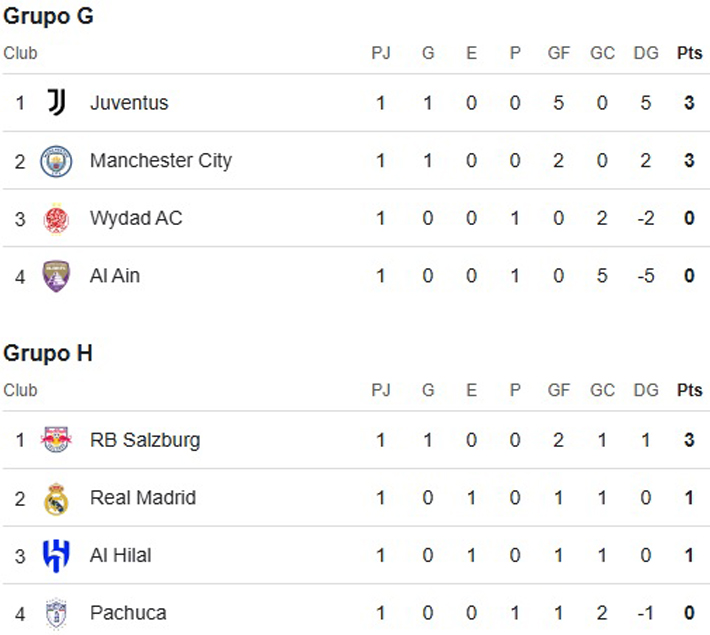
Task: Click the Wydad AC crest icon
Action: [56, 218]
